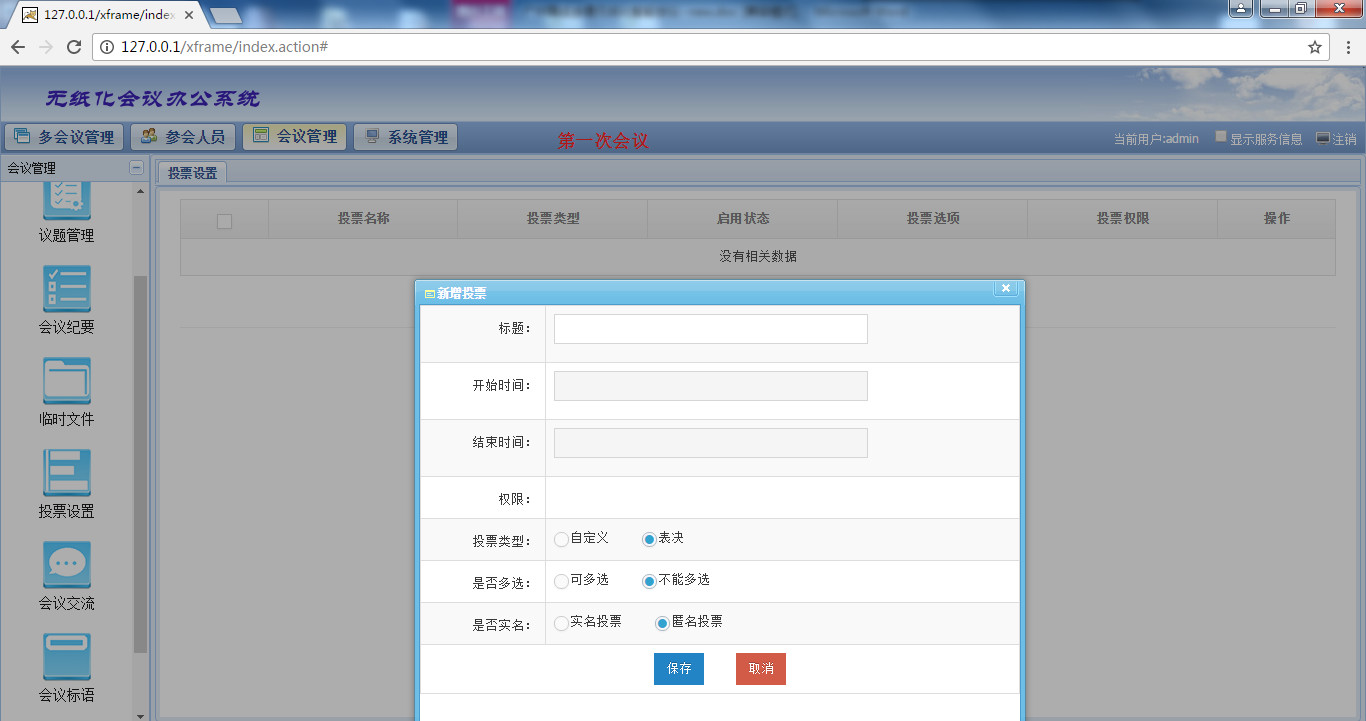Select the 自定义 vote type radio
The height and width of the screenshot is (721, 1366).
pos(561,539)
